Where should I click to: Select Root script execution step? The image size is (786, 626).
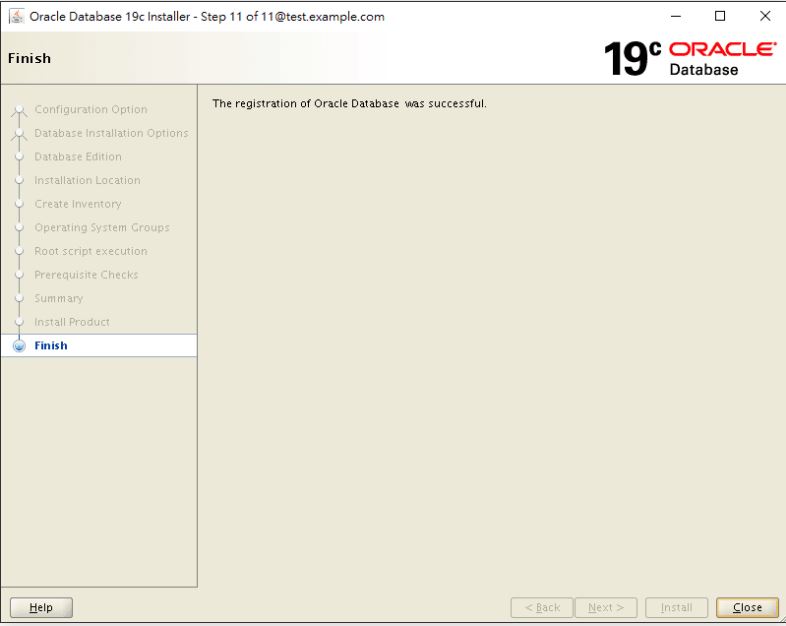[x=91, y=251]
